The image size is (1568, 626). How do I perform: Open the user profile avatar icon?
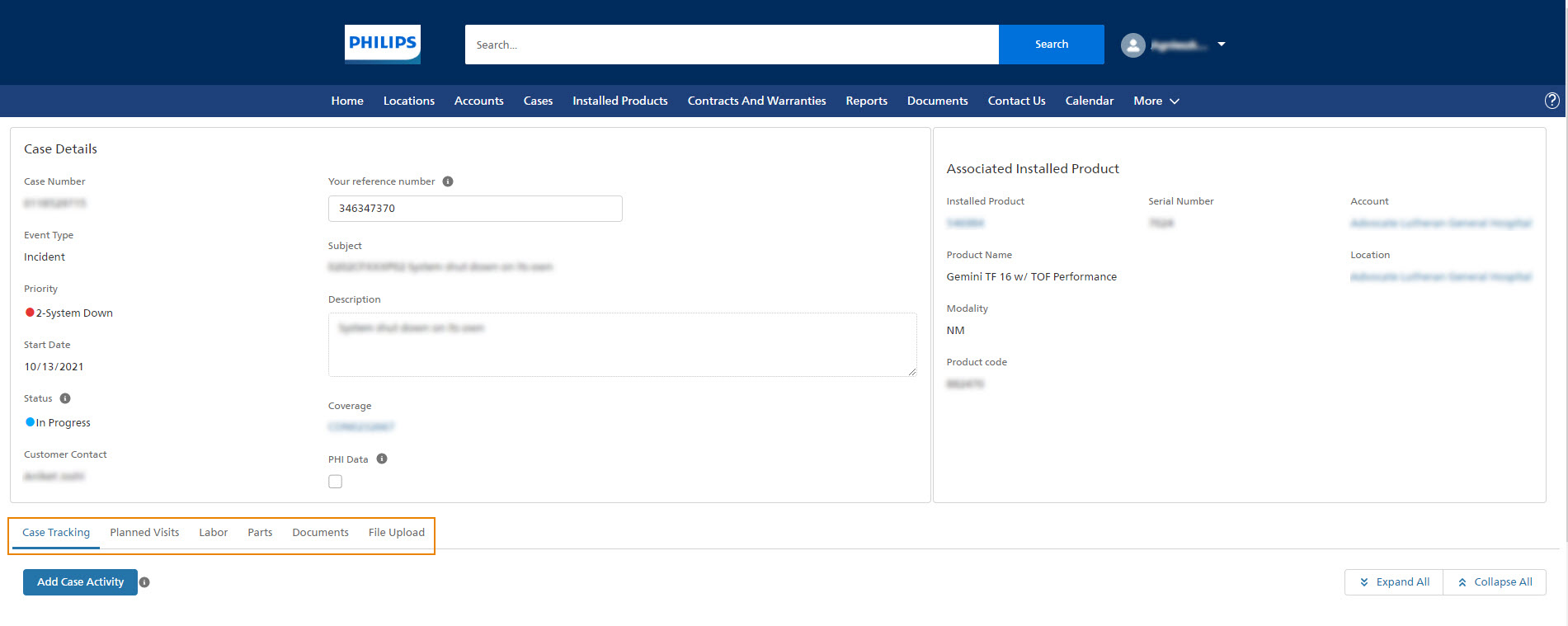click(x=1132, y=45)
